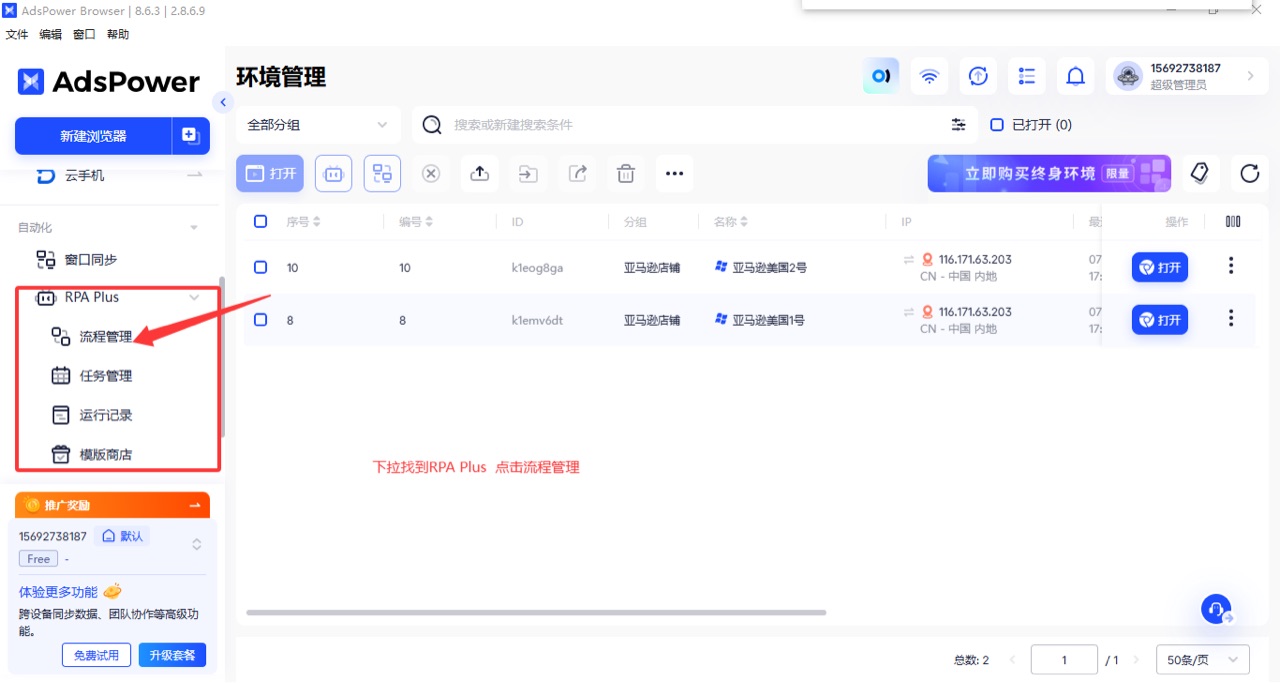This screenshot has height=683, width=1280.
Task: Open 运行记录 run records
Action: tap(106, 415)
